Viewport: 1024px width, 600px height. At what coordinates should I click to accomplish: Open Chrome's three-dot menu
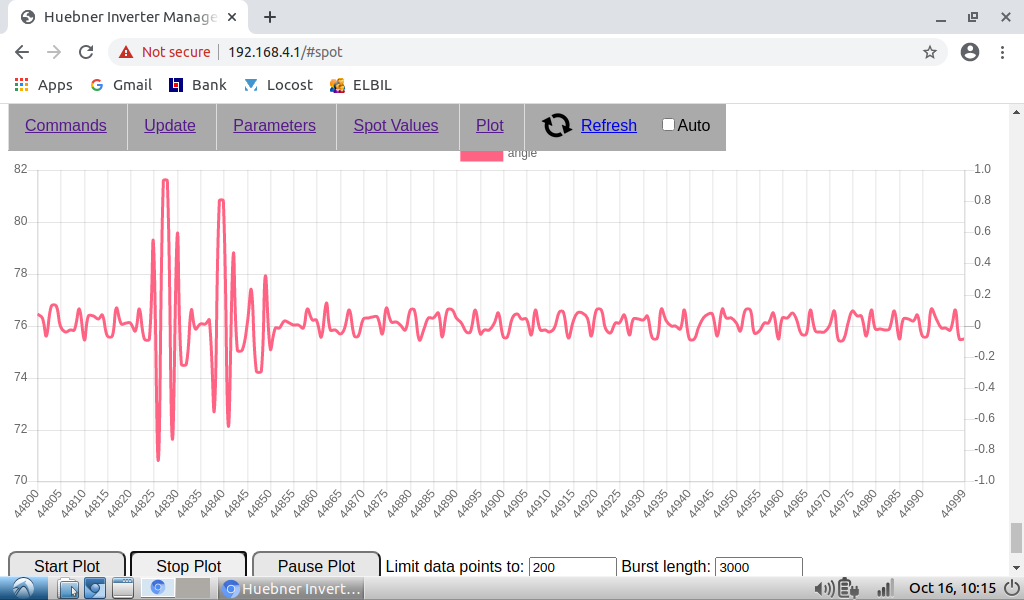[1003, 52]
